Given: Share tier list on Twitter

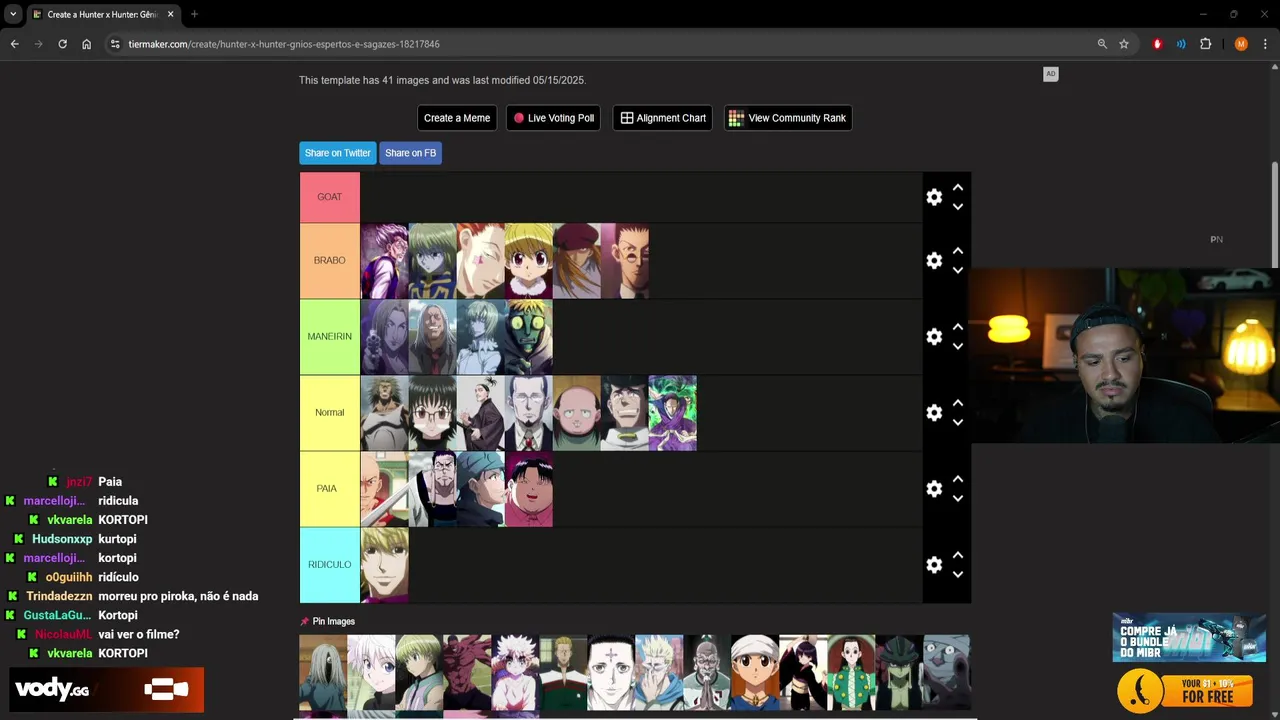Looking at the screenshot, I should pos(337,153).
